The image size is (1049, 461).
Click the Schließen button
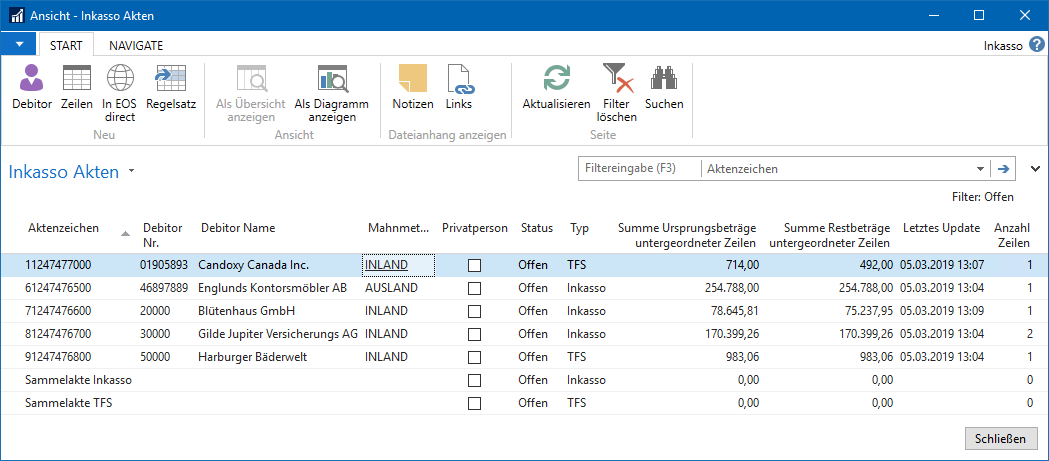[1001, 439]
